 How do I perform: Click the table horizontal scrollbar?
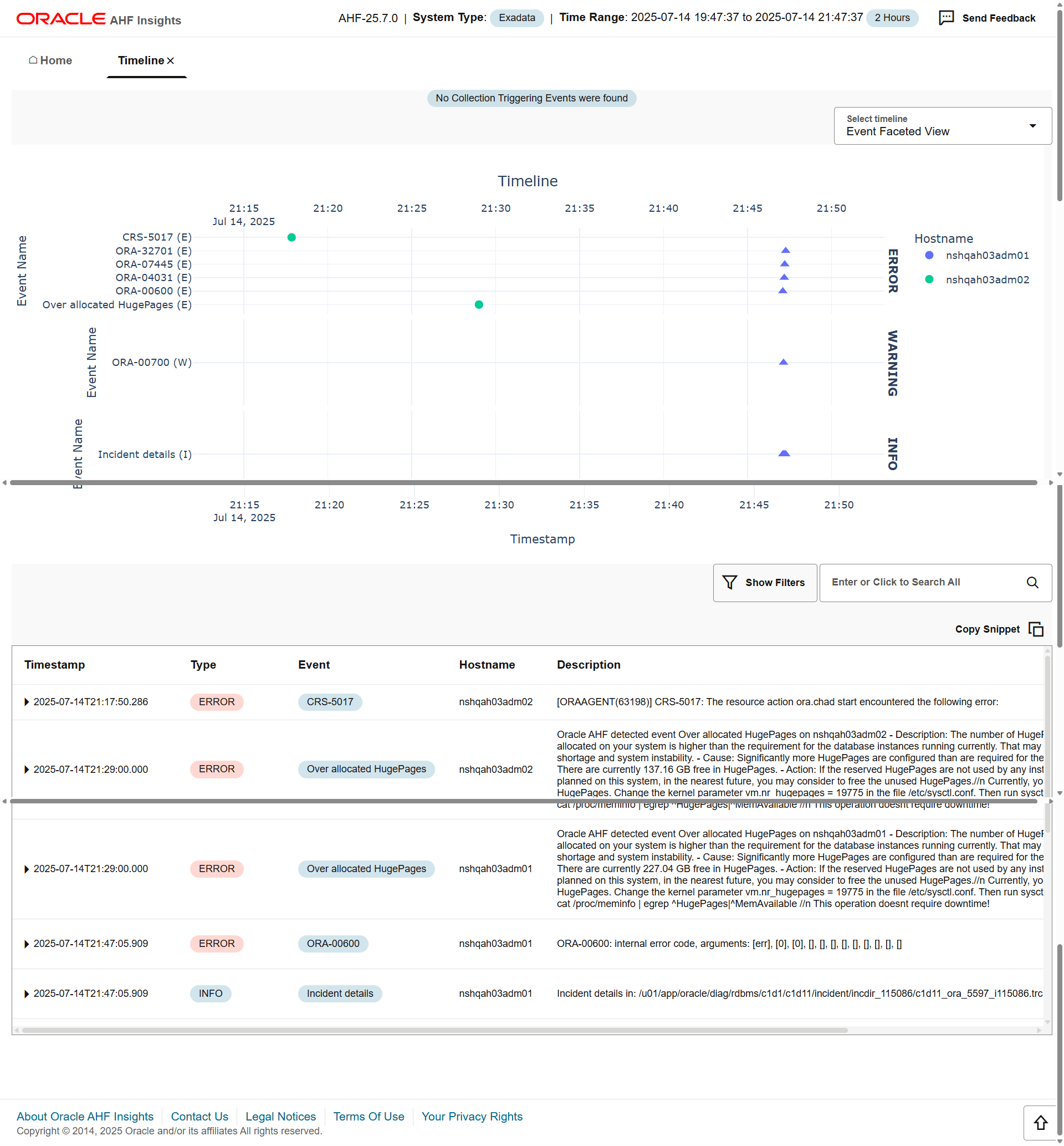[x=434, y=1030]
